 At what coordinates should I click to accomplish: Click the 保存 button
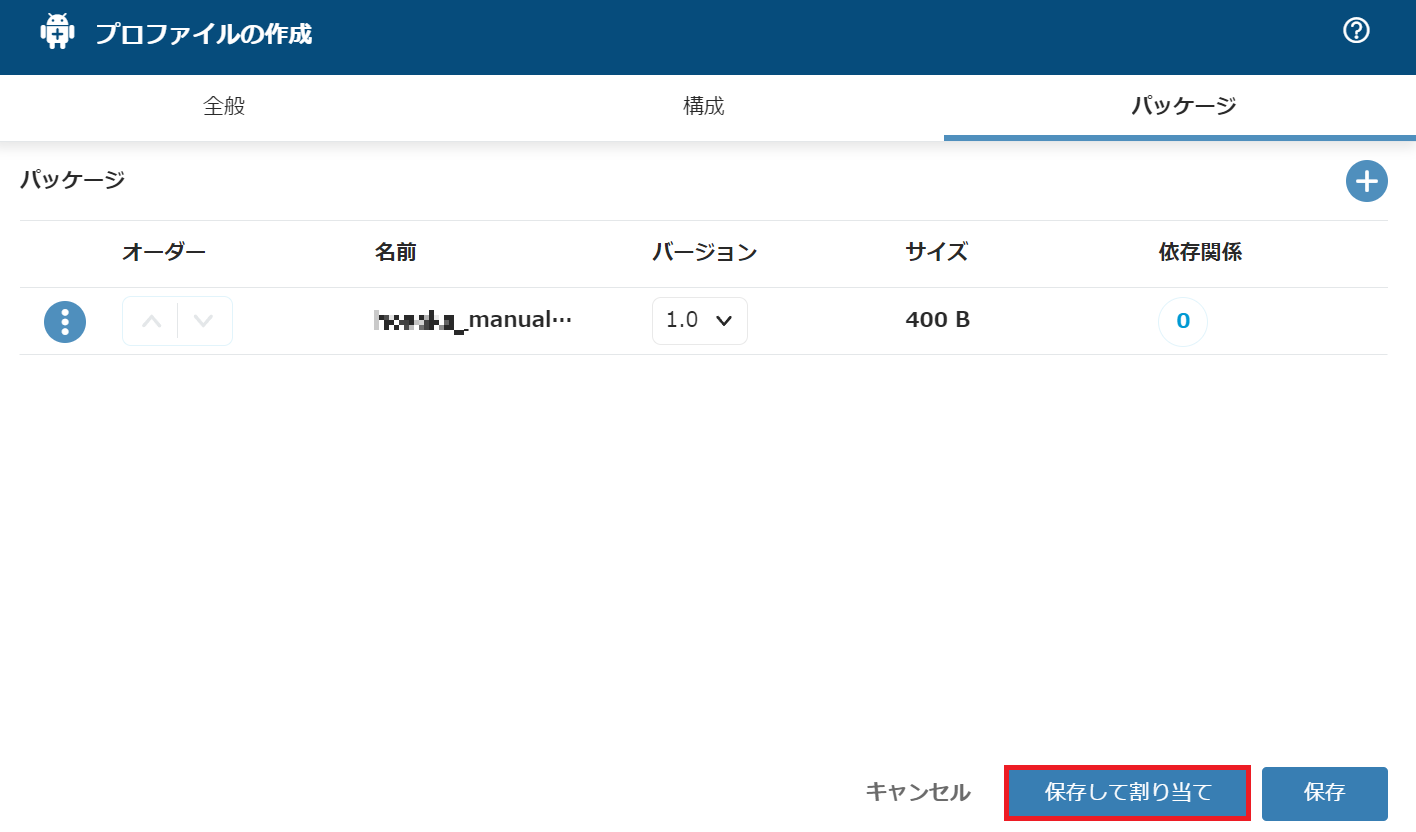pos(1325,793)
